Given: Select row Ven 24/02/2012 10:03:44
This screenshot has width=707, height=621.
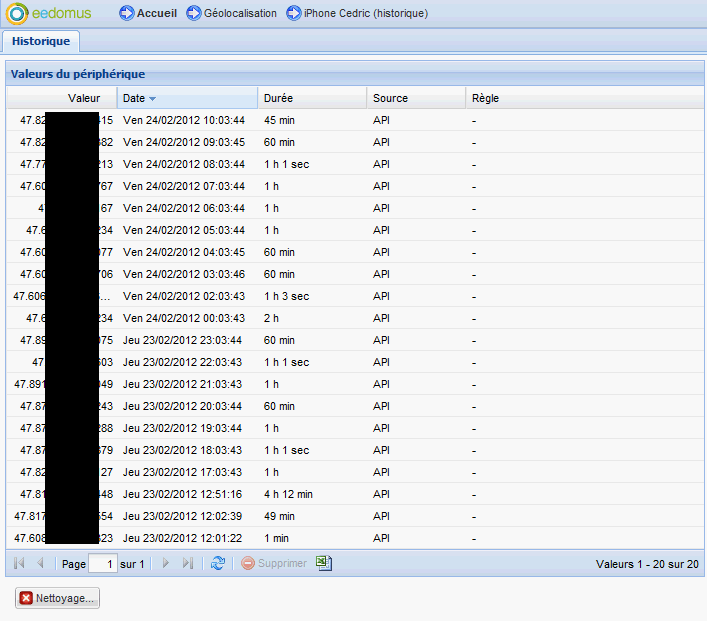Looking at the screenshot, I should point(355,120).
